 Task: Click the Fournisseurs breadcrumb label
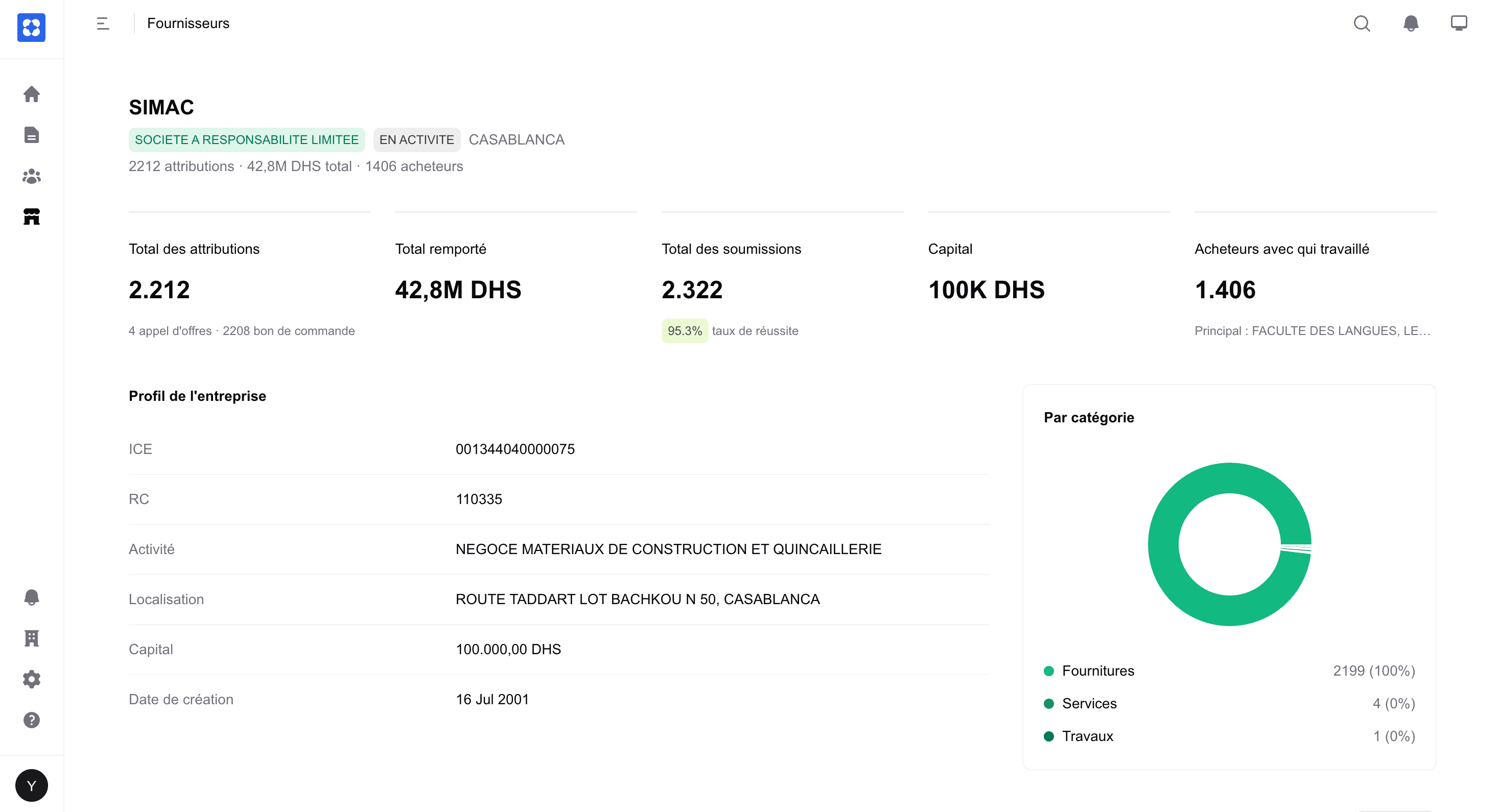tap(188, 23)
